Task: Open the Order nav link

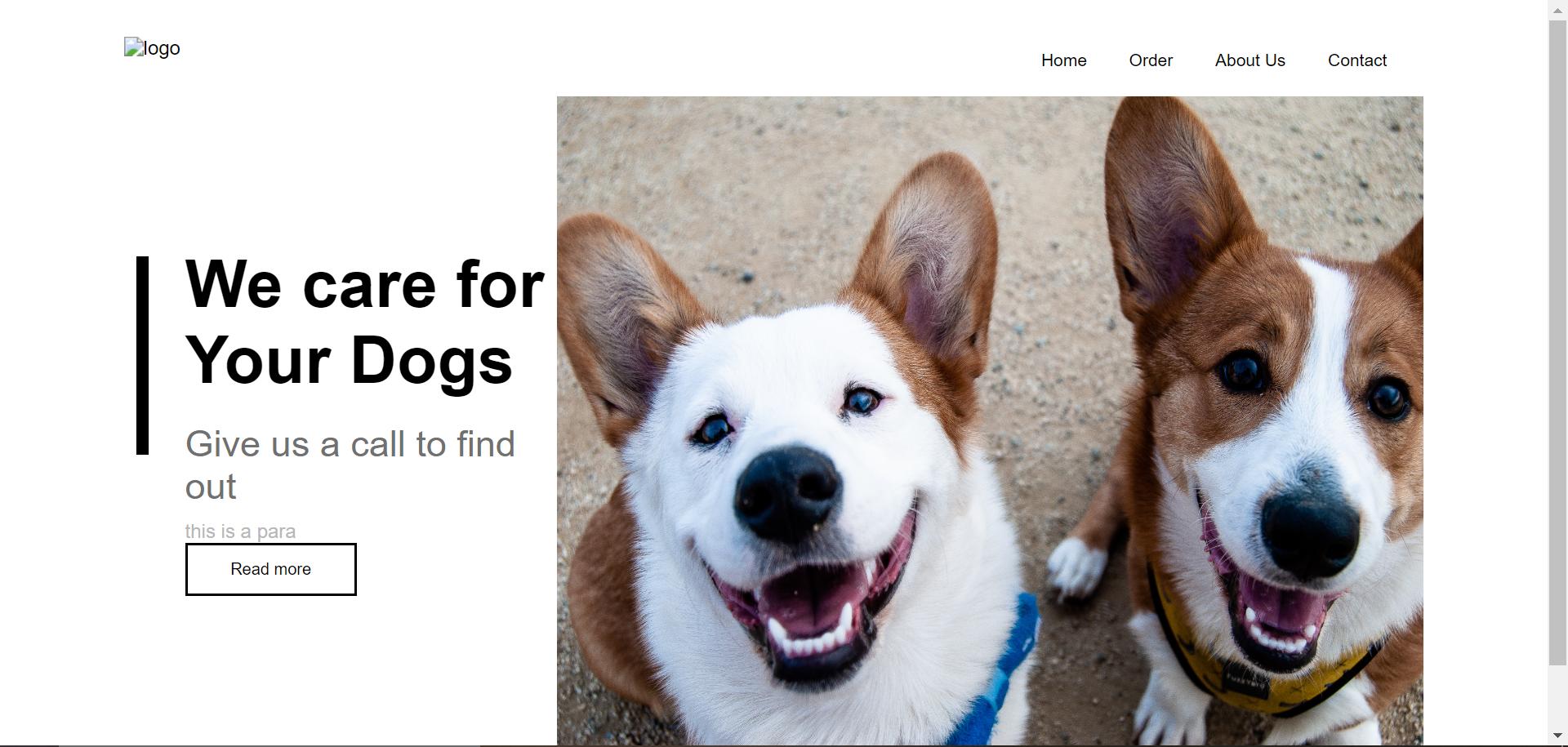Action: click(1151, 60)
